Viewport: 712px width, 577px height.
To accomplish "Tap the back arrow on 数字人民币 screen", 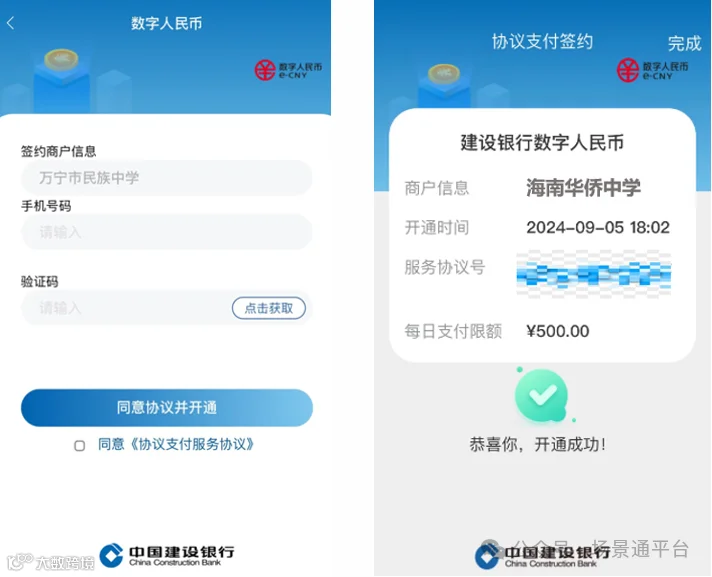I will (x=11, y=23).
